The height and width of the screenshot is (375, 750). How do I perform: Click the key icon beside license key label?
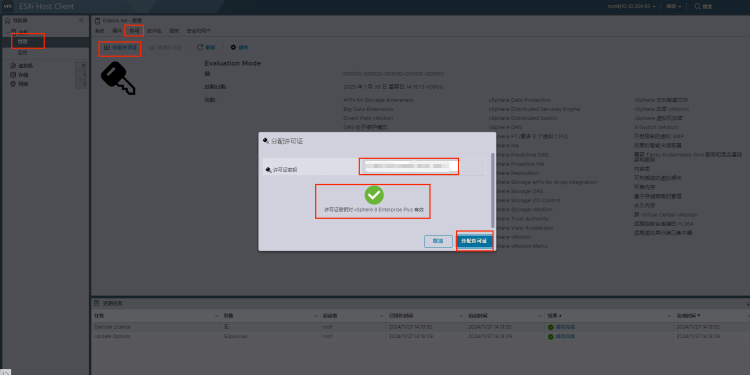coord(268,169)
